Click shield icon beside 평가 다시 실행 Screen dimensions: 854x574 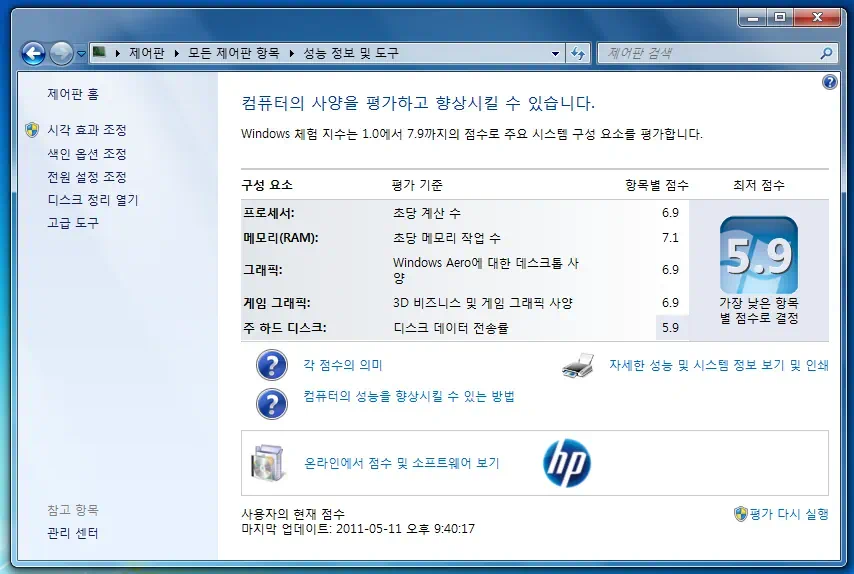[741, 514]
